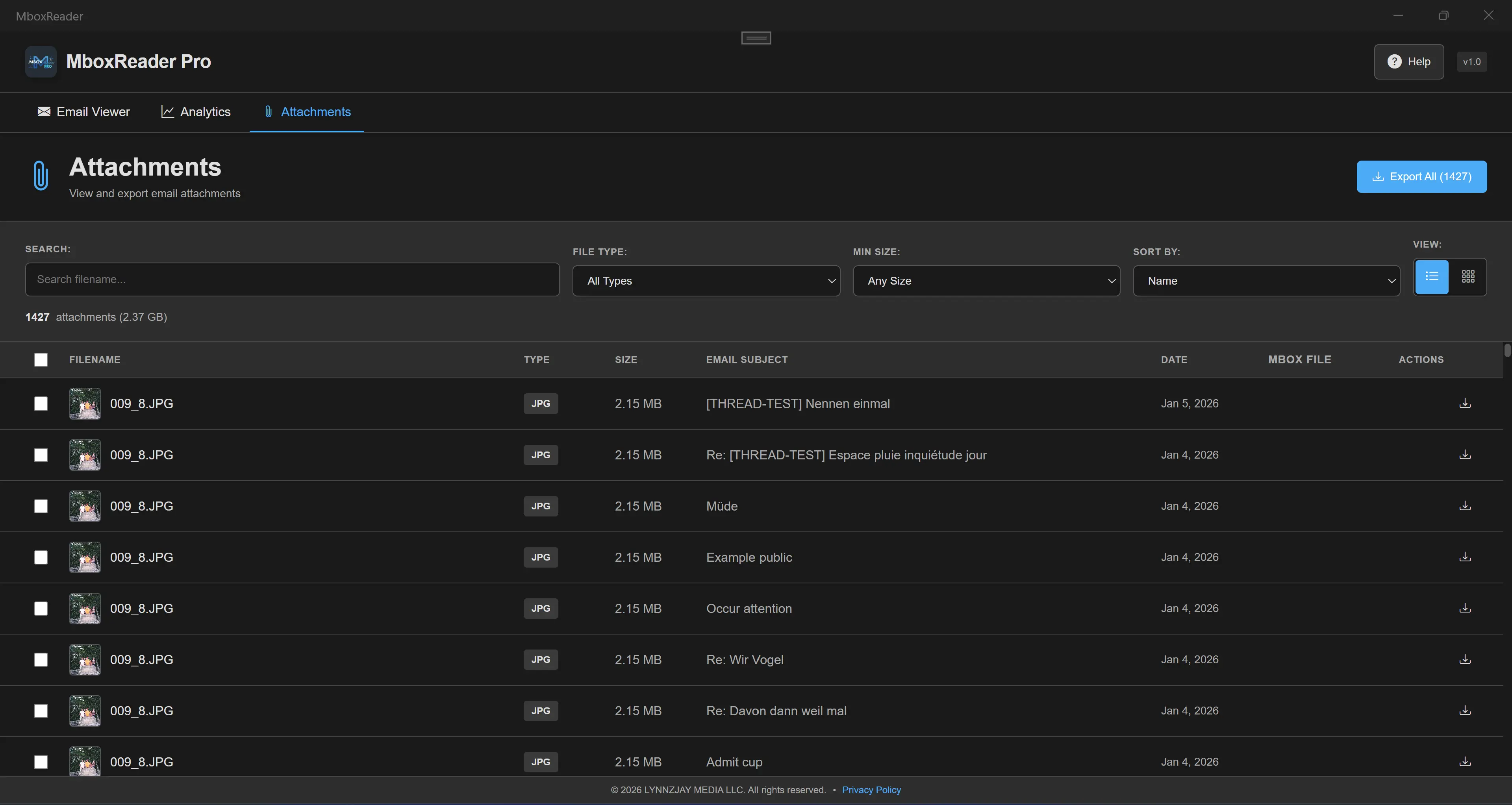Image resolution: width=1512 pixels, height=805 pixels.
Task: Open the Sort By dropdown
Action: click(1266, 280)
